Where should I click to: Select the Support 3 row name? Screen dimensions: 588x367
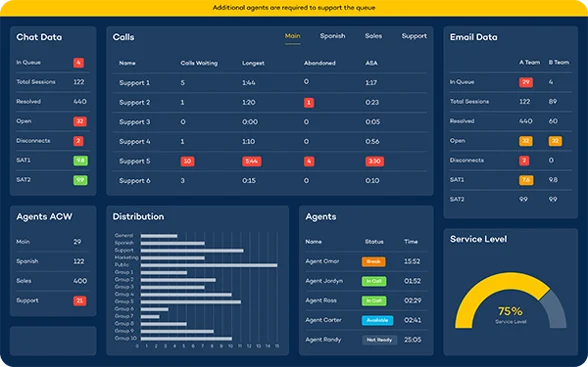click(135, 122)
